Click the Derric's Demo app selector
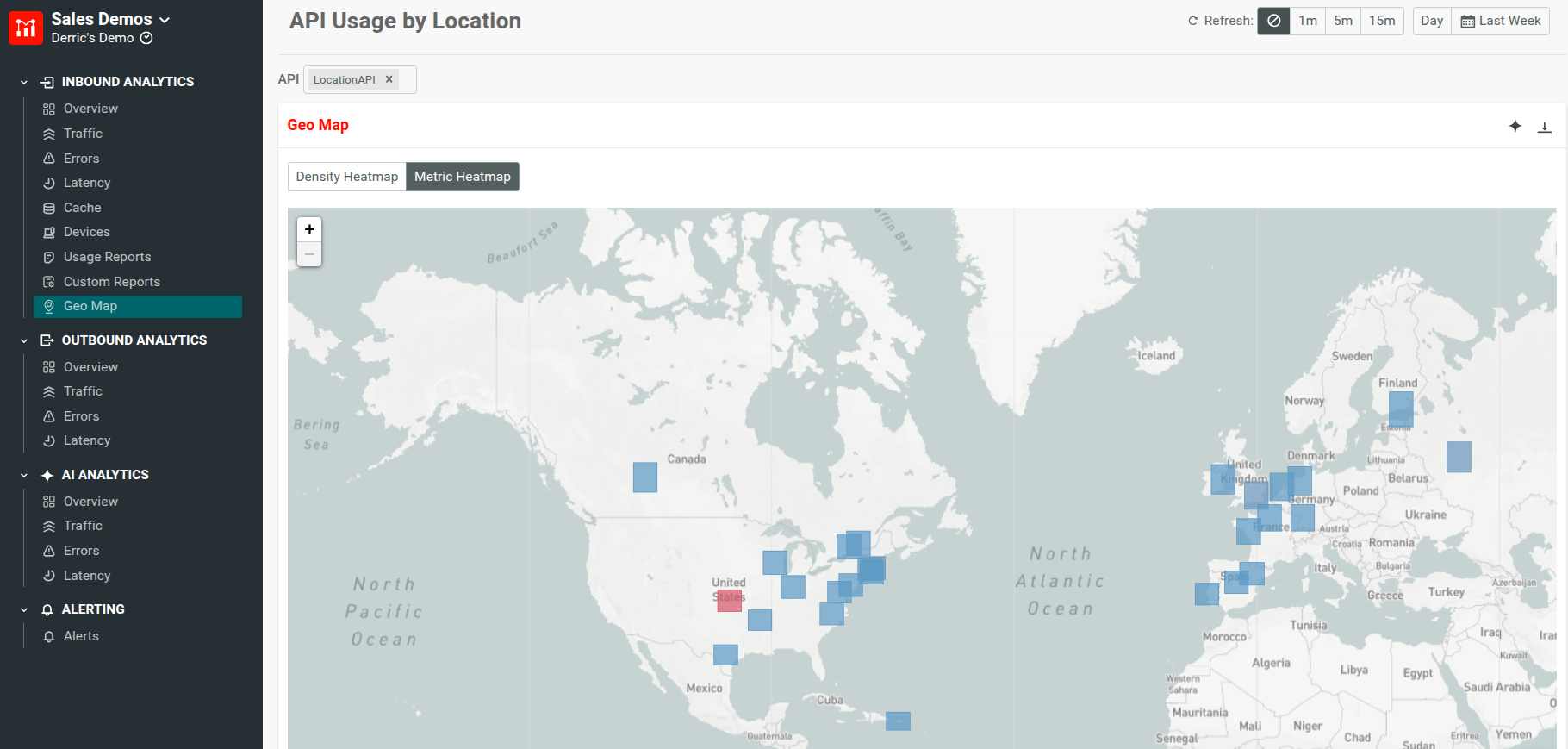 pyautogui.click(x=102, y=38)
